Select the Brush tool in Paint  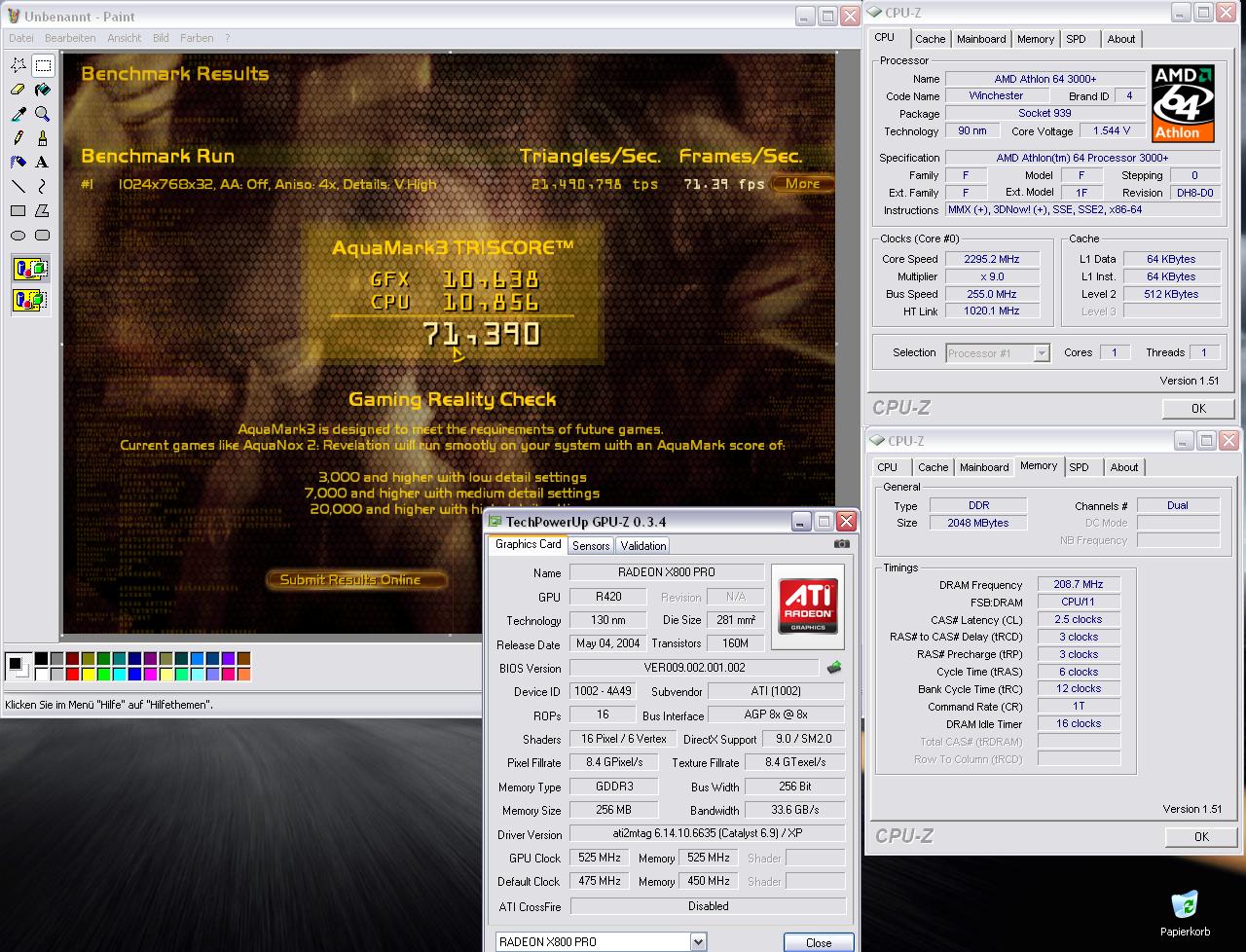[x=43, y=138]
